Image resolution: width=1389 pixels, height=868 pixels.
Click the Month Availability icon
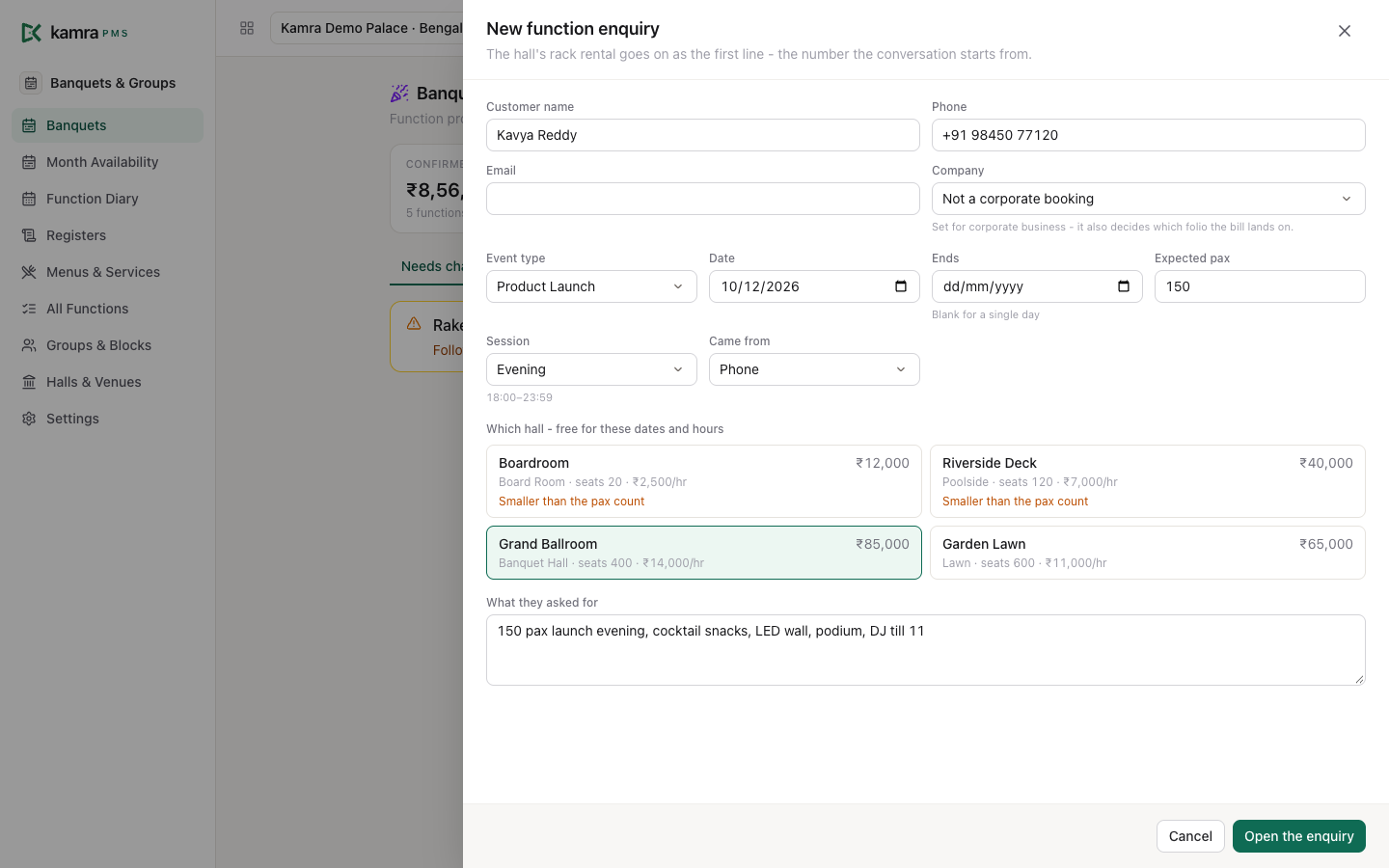(x=29, y=162)
